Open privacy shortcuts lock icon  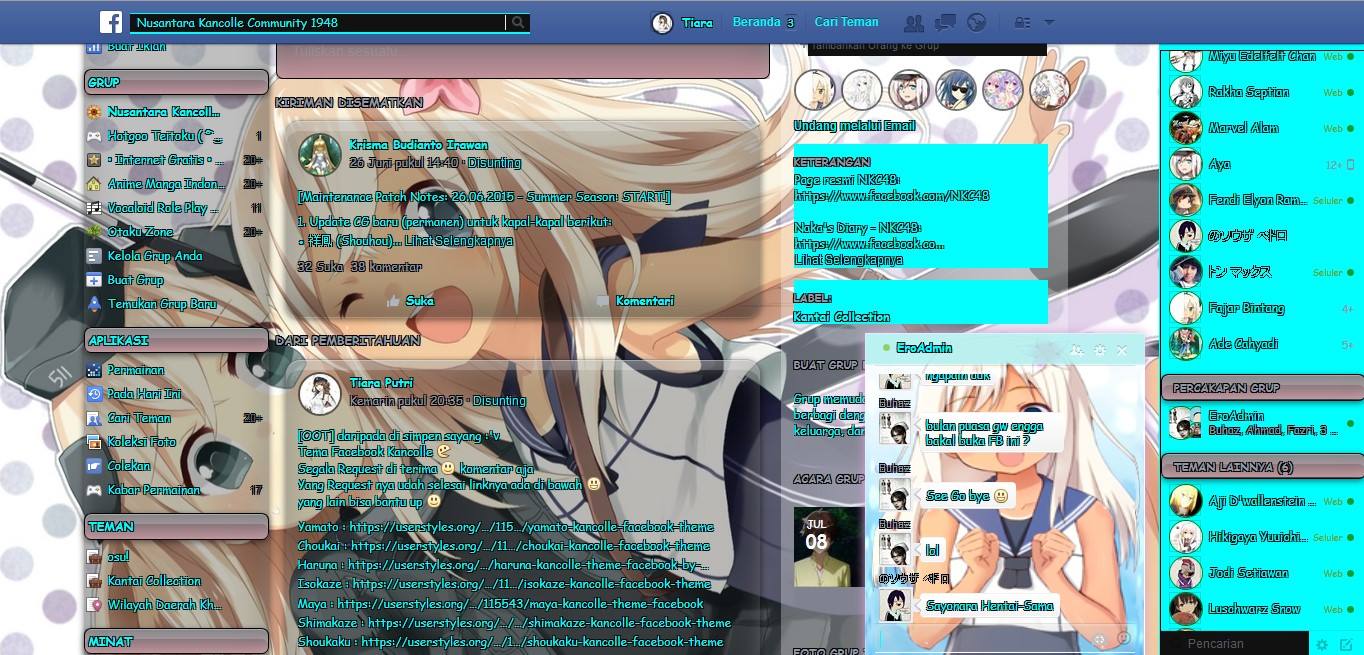click(1023, 22)
